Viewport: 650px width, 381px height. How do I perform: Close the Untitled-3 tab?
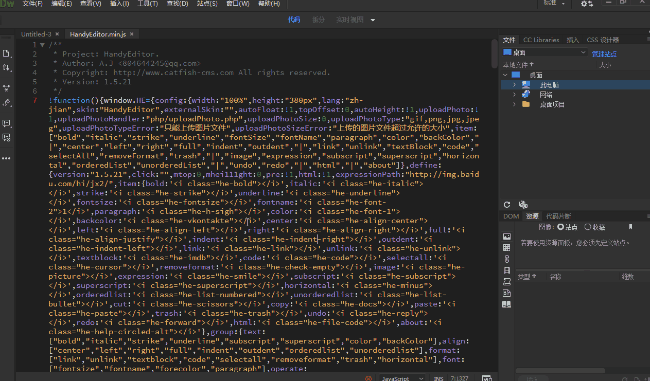point(57,34)
